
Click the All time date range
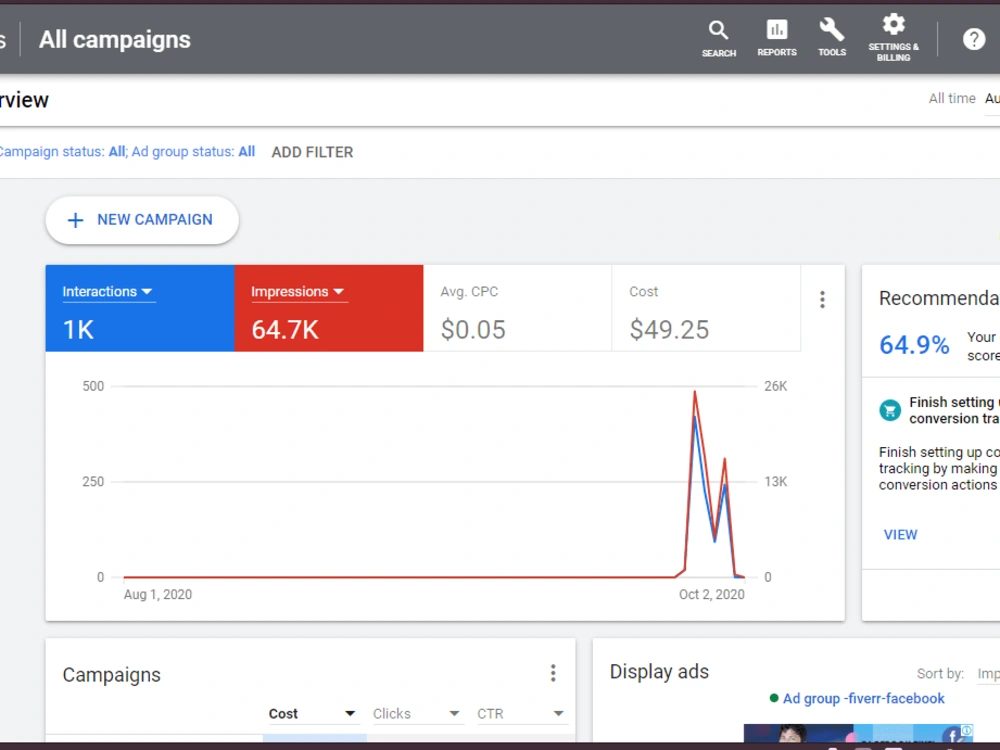click(x=952, y=99)
